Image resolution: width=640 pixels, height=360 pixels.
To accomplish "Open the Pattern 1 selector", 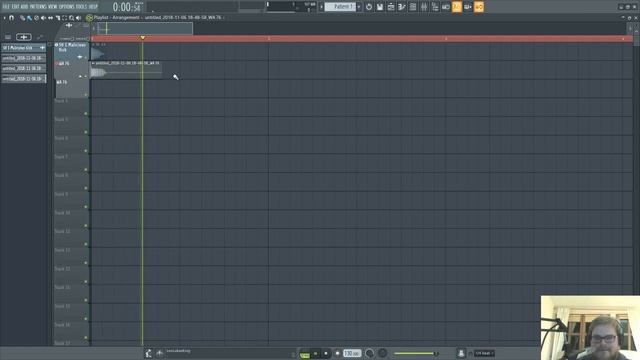I will pyautogui.click(x=340, y=7).
